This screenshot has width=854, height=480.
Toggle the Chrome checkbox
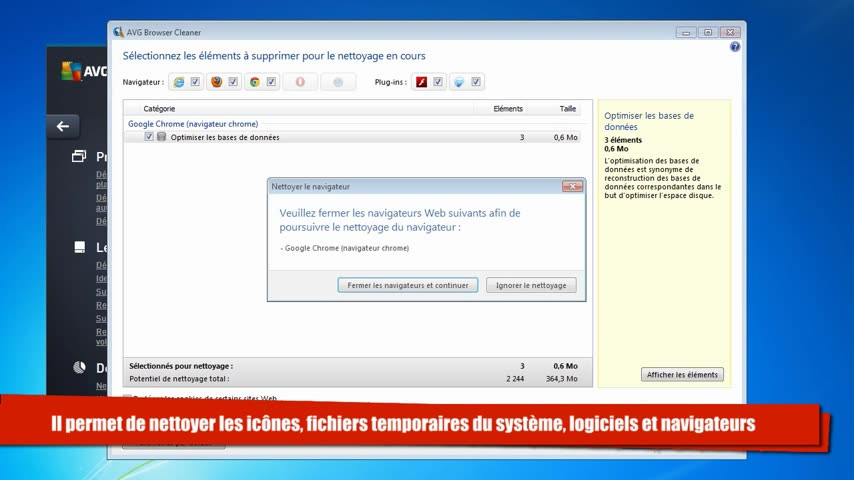pos(271,82)
